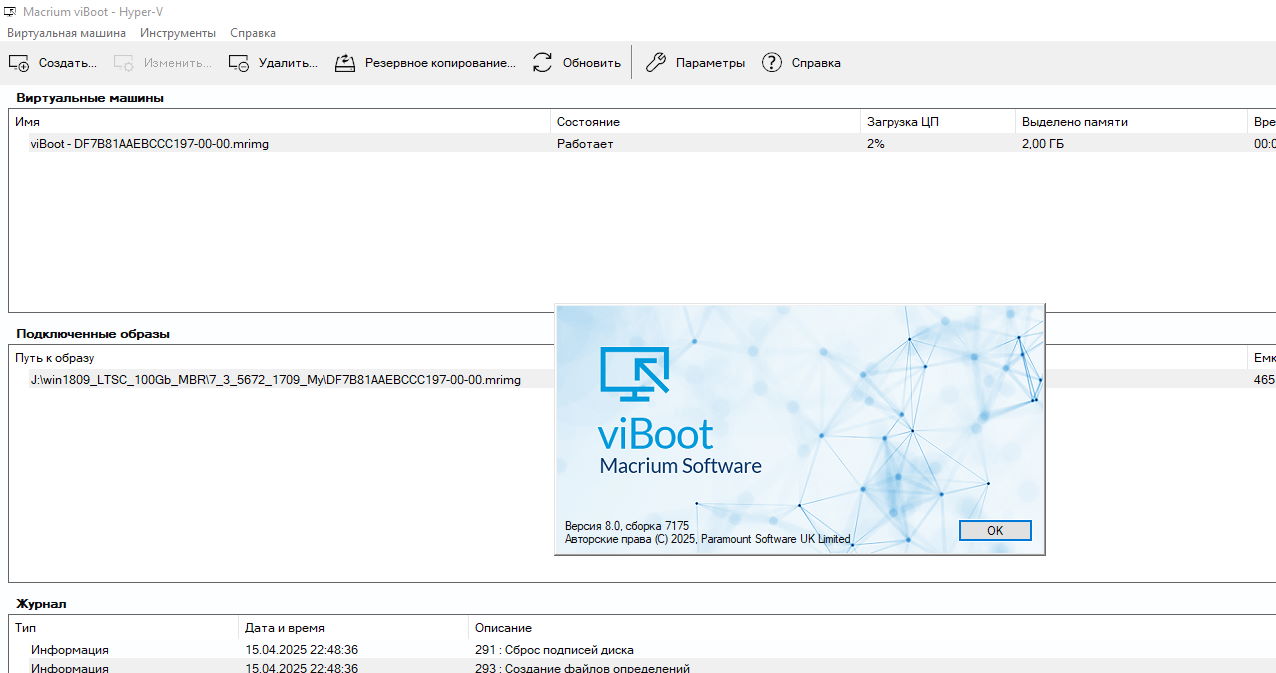The height and width of the screenshot is (673, 1276).
Task: Open the Инструменты menu
Action: (178, 33)
